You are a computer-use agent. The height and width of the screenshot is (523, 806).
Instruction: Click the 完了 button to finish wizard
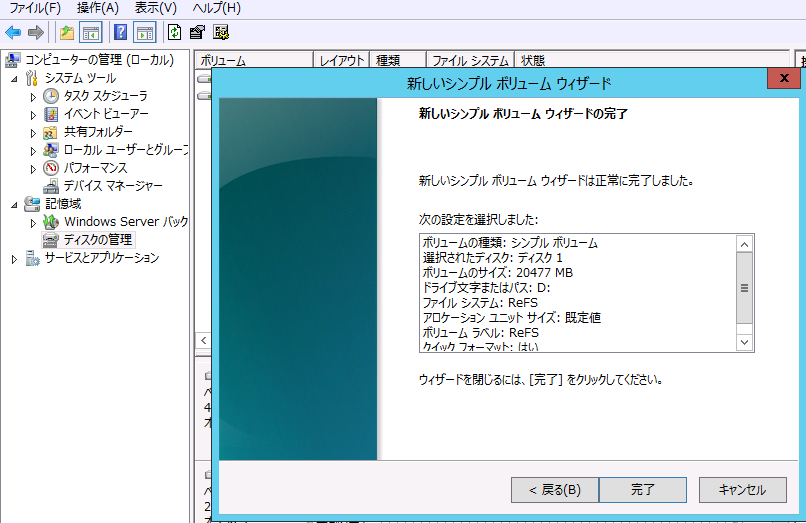[643, 490]
